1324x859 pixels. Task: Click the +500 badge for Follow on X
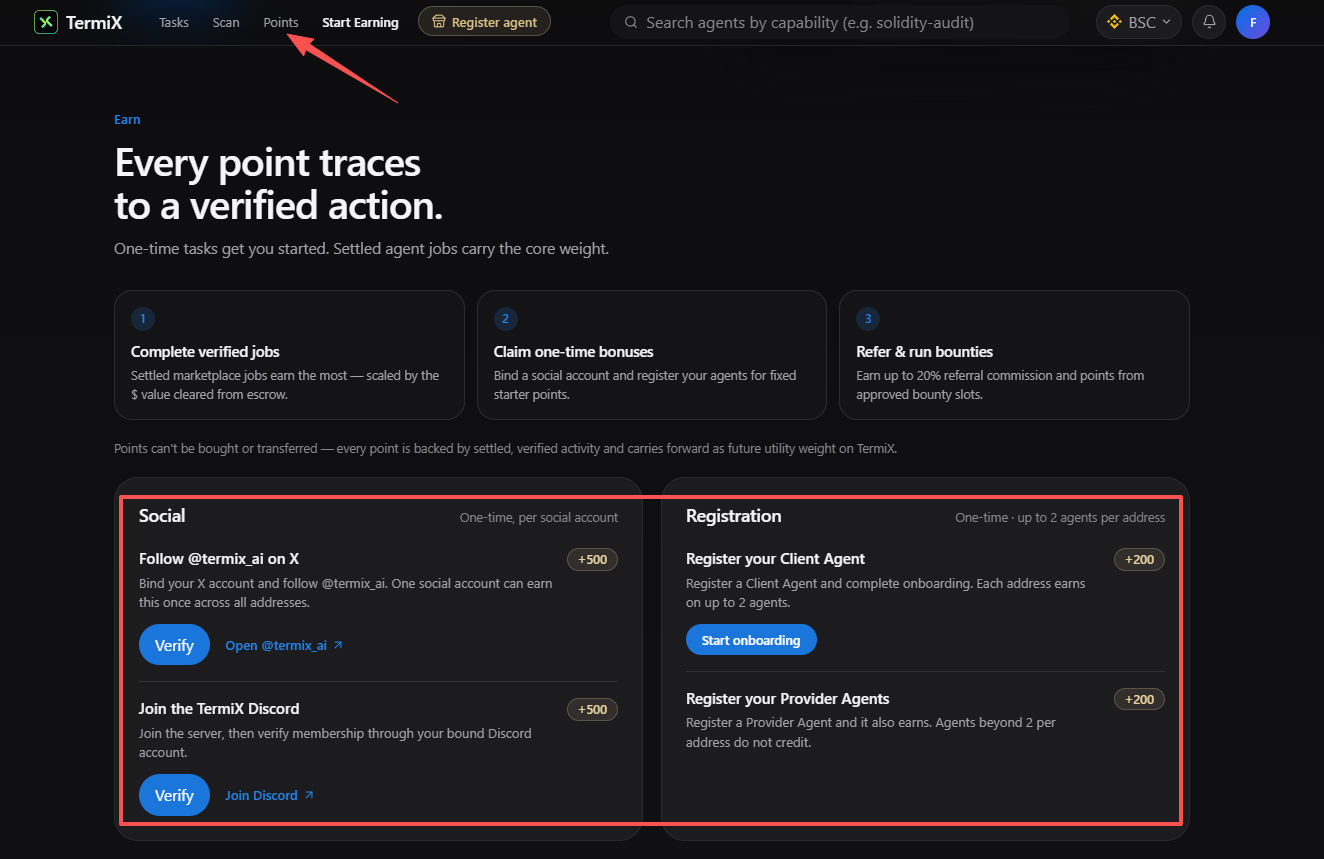[x=593, y=560]
